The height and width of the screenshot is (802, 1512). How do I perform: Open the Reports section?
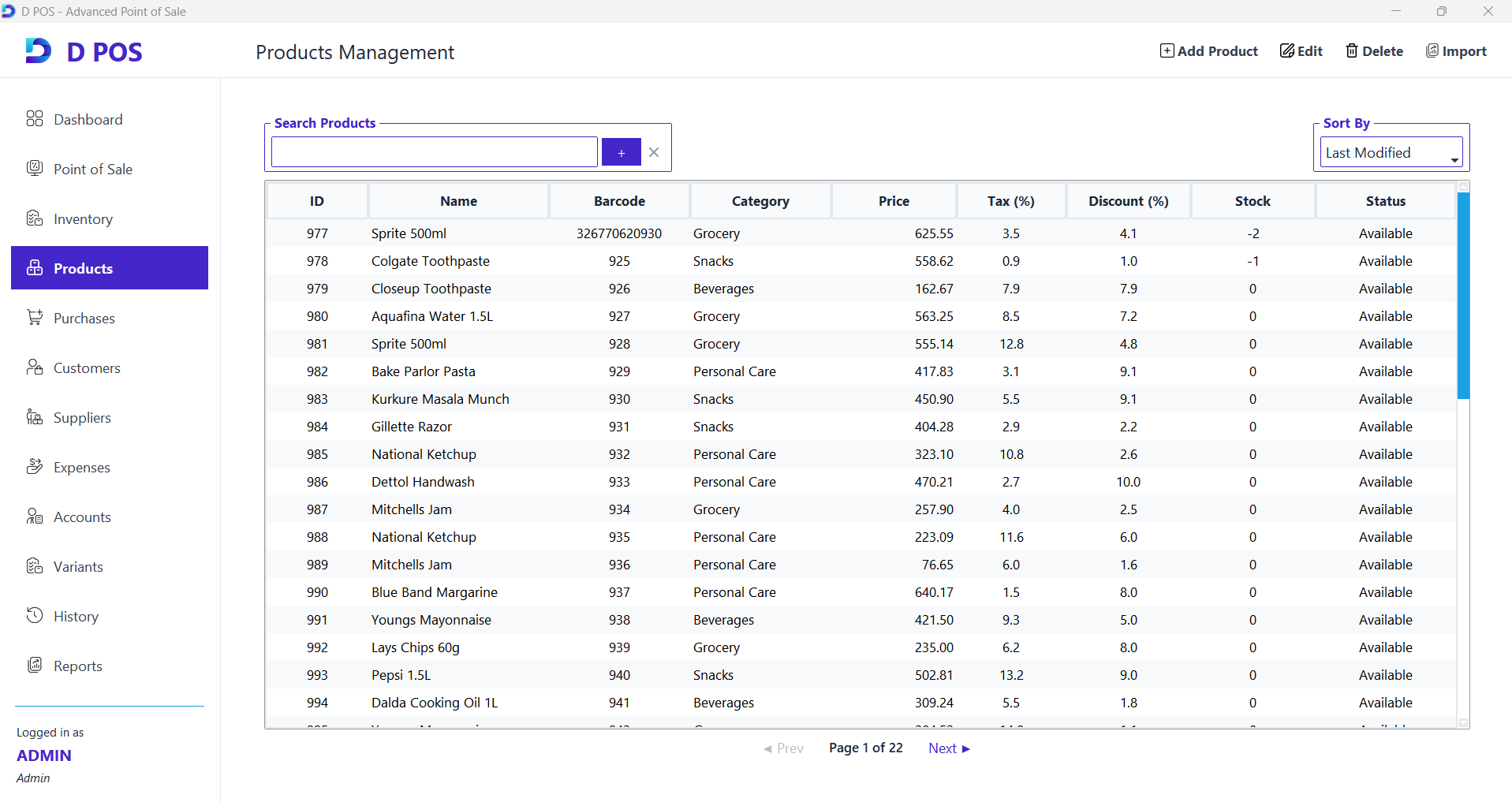point(110,666)
